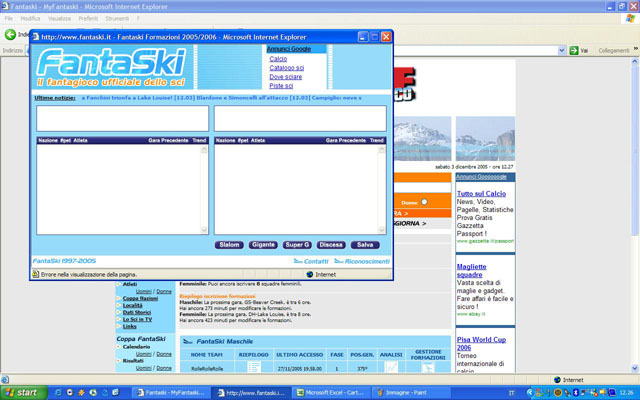Open the Donne link under Atleti
The image size is (640, 400).
click(164, 291)
